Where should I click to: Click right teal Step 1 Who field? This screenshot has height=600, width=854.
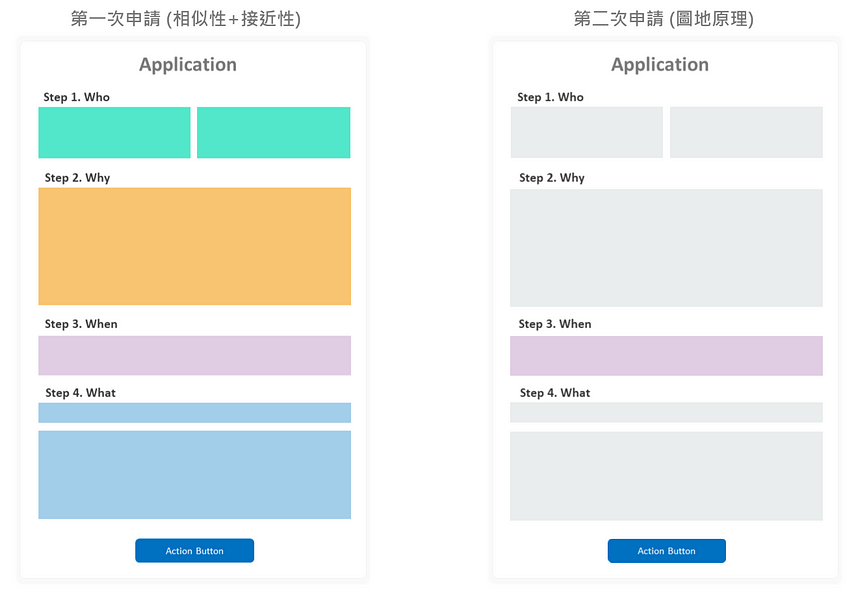point(273,132)
